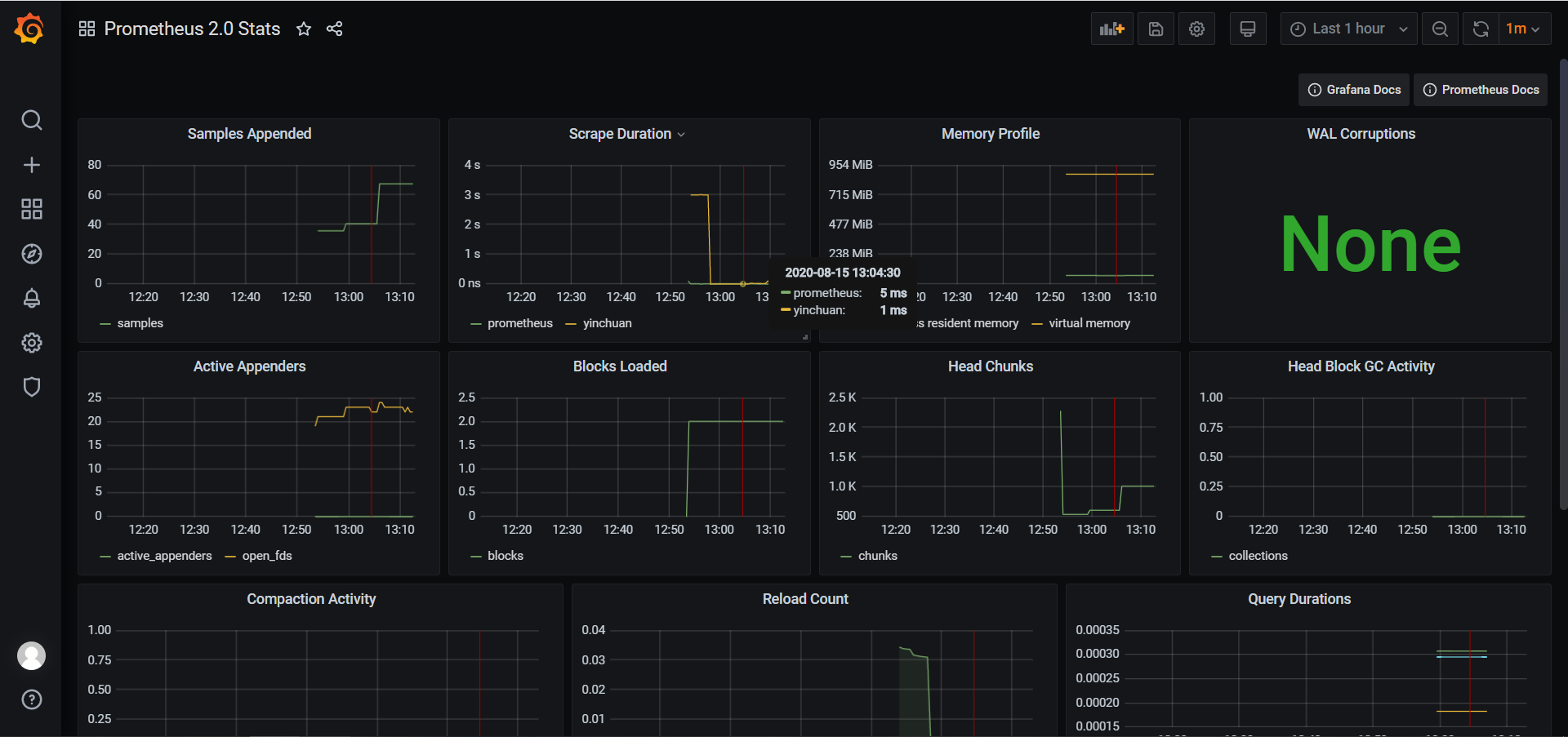This screenshot has height=737, width=1568.
Task: Open the Active Appenders panel title menu
Action: click(x=249, y=366)
